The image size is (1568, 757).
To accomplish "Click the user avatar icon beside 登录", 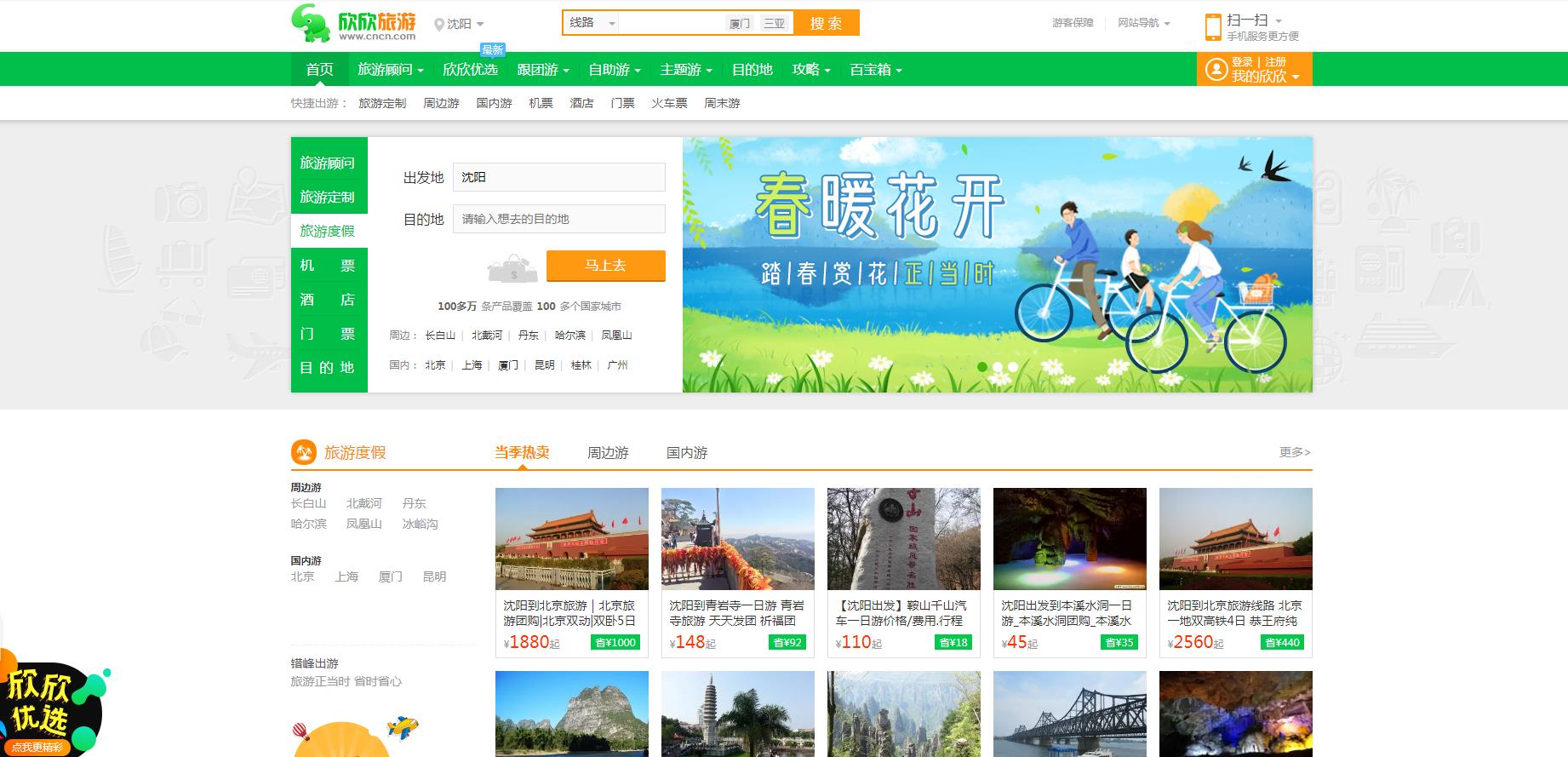I will (1216, 69).
